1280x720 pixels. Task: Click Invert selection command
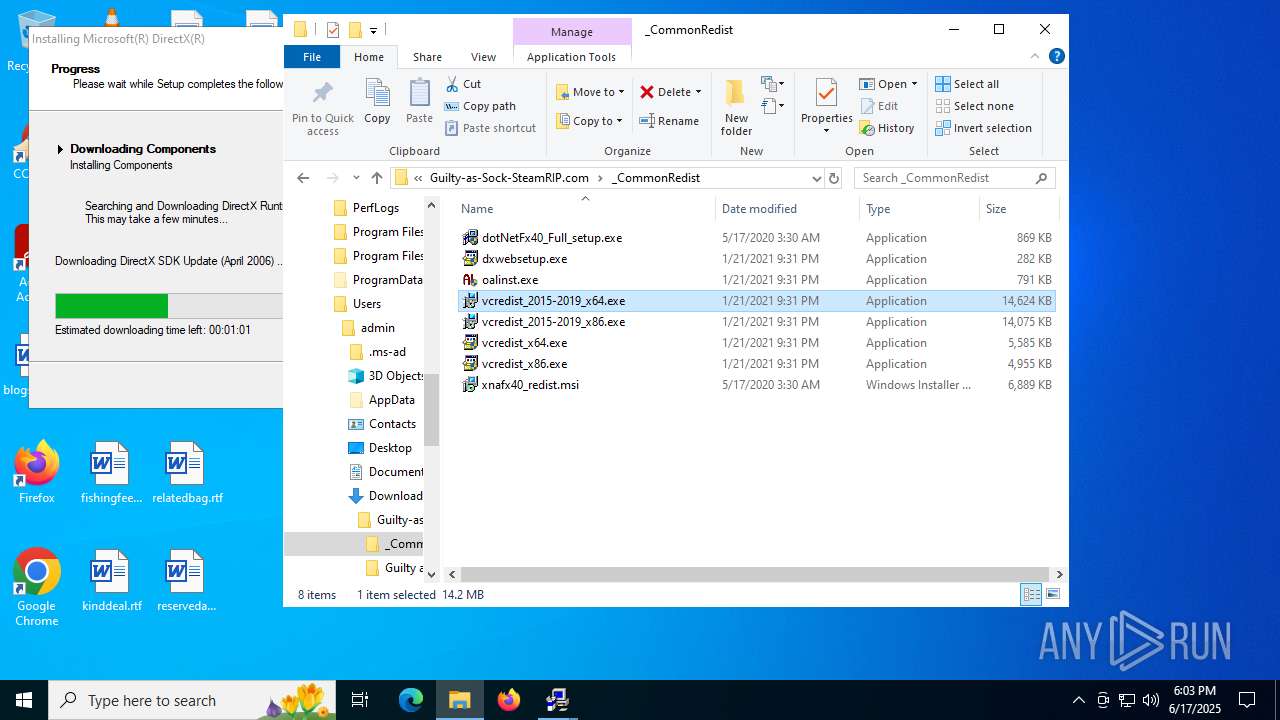tap(983, 128)
